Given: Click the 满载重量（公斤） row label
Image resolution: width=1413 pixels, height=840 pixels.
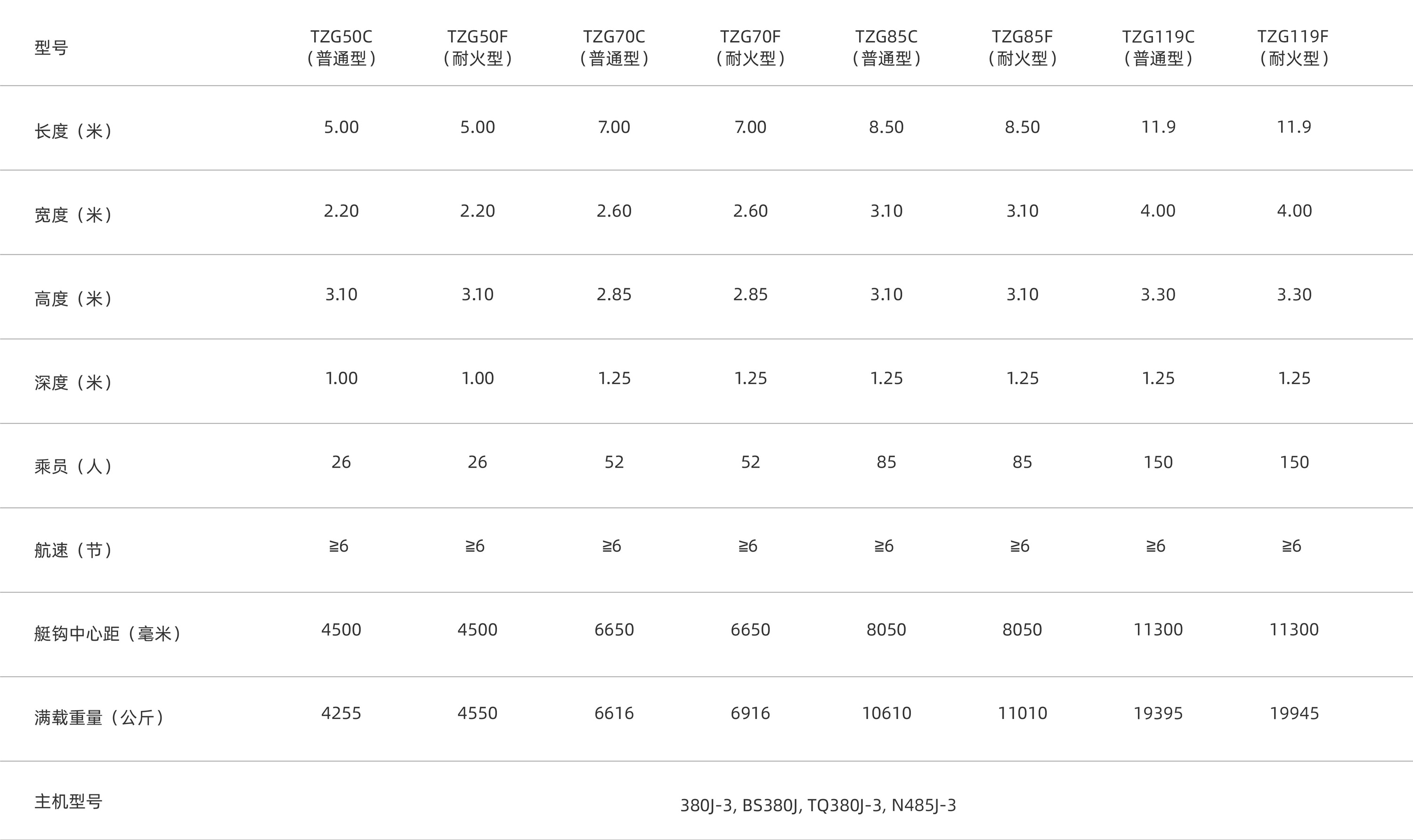Looking at the screenshot, I should coord(99,718).
